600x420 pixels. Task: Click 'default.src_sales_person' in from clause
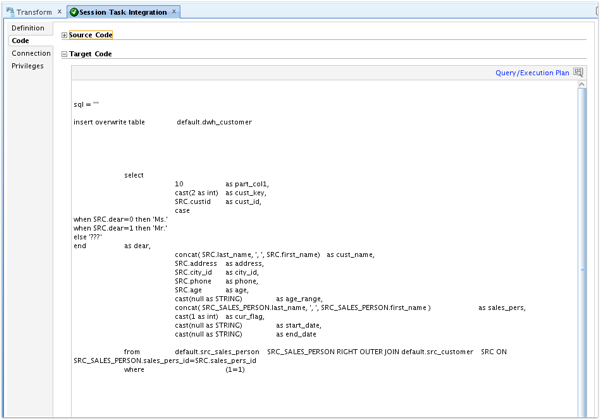coord(217,352)
